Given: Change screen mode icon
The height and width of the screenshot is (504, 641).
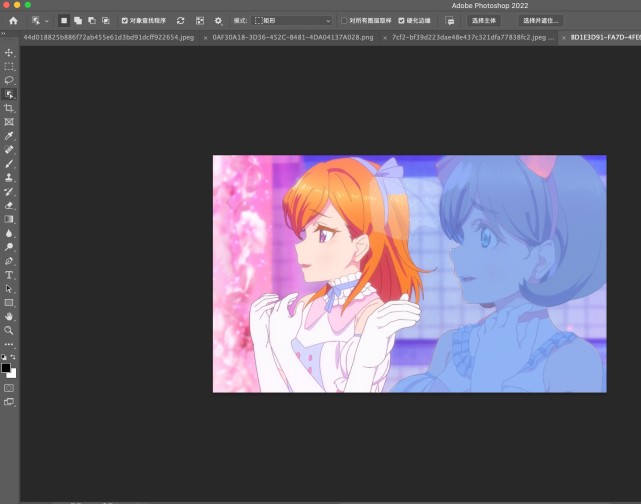Looking at the screenshot, I should pos(9,402).
